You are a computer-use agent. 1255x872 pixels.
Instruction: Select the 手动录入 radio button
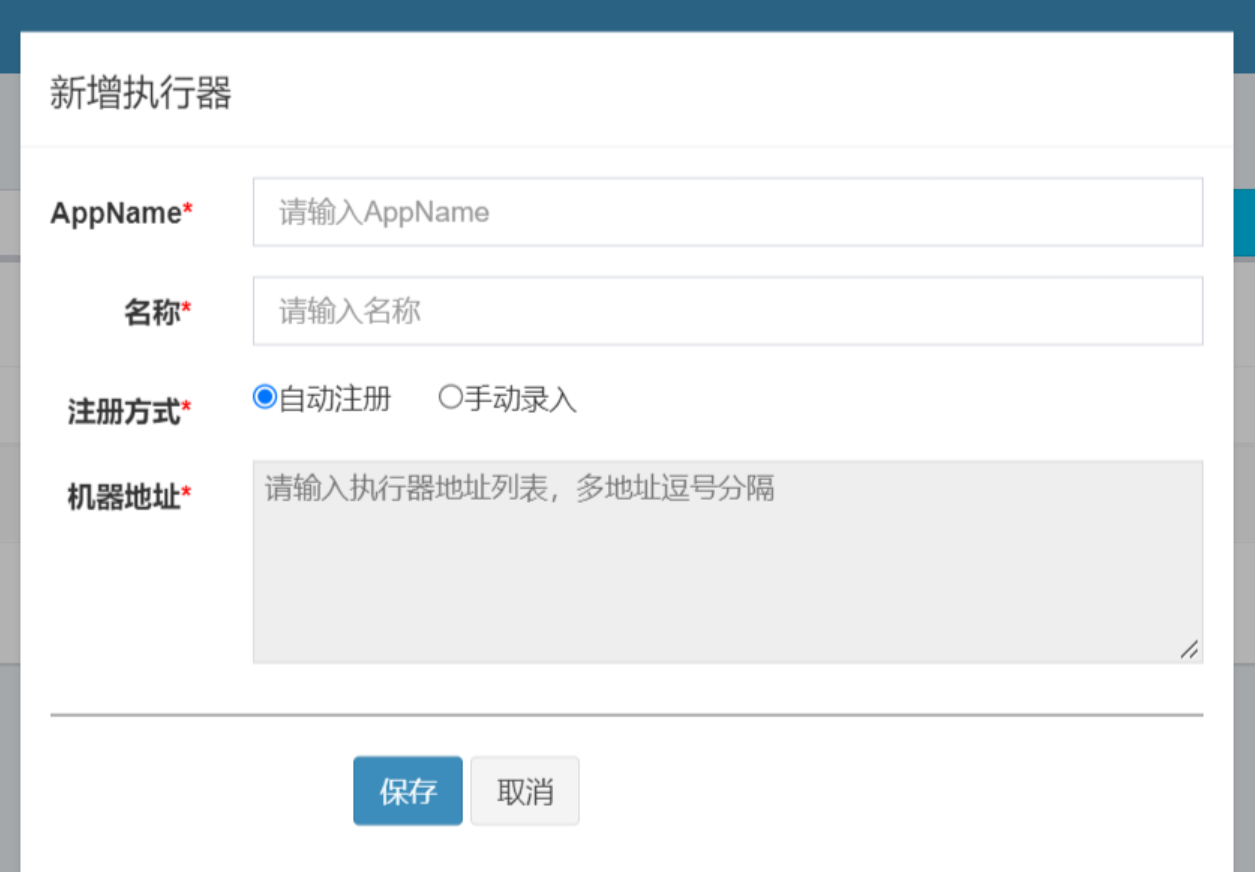[450, 398]
